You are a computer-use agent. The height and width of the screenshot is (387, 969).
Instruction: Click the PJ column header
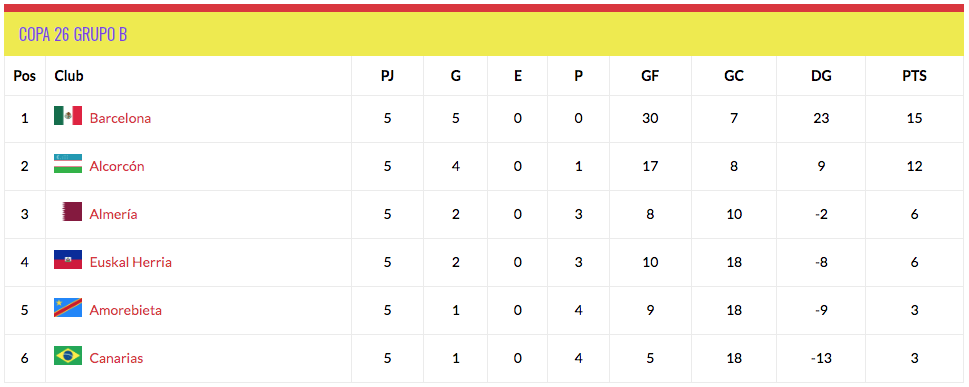(387, 76)
